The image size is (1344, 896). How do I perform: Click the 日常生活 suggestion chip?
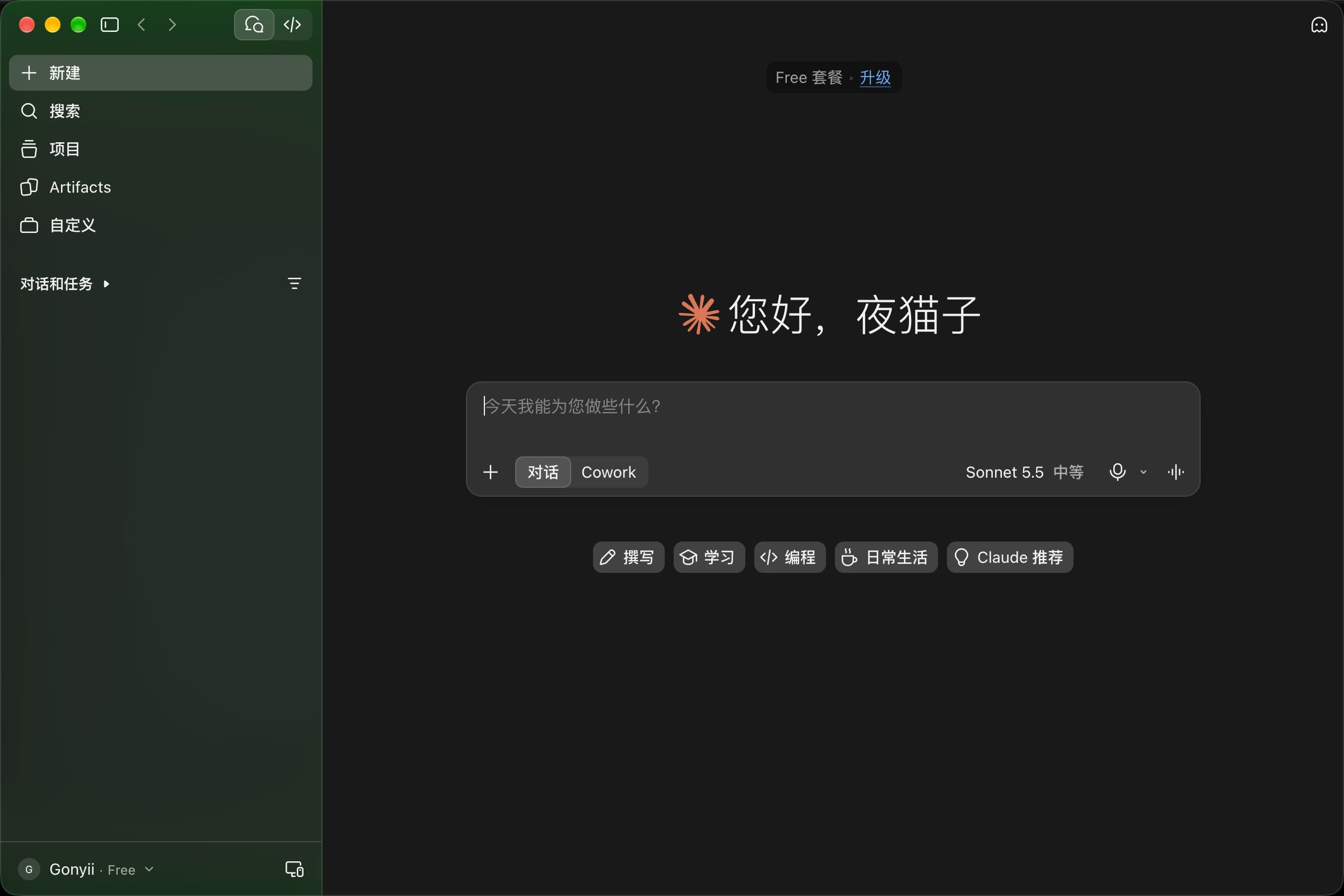click(x=886, y=557)
